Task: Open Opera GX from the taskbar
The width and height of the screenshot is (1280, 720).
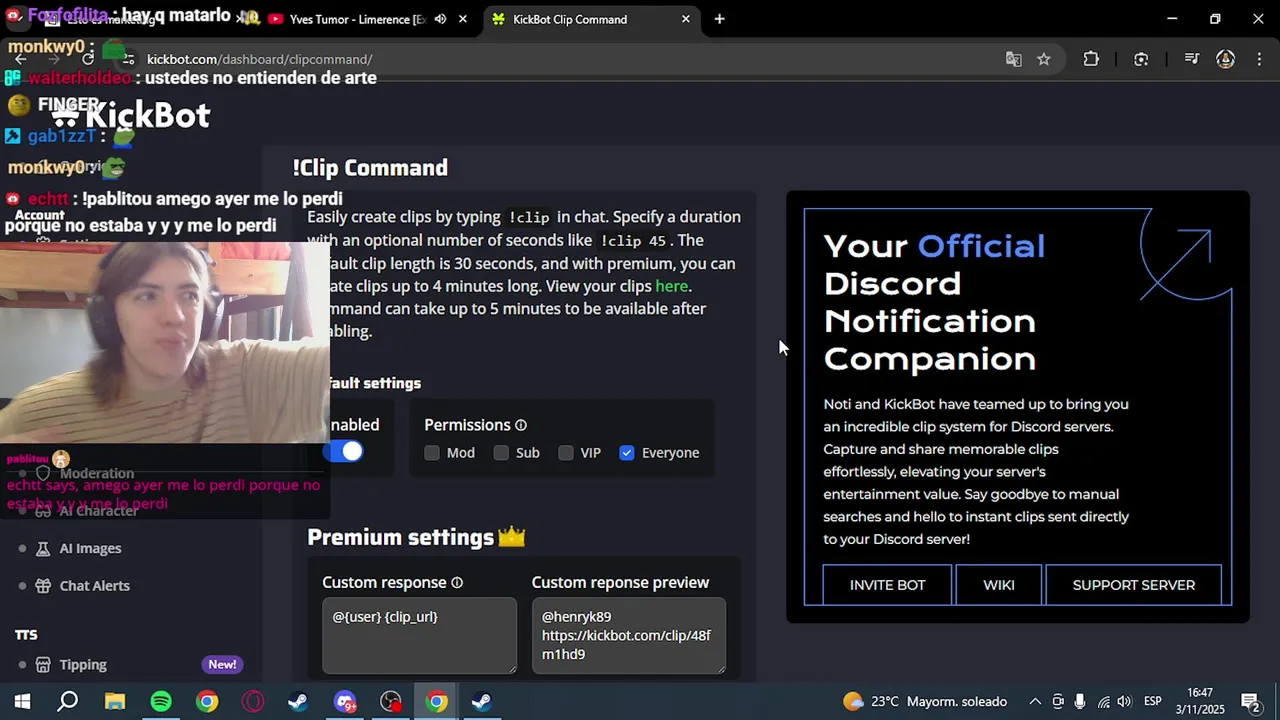Action: pos(252,701)
